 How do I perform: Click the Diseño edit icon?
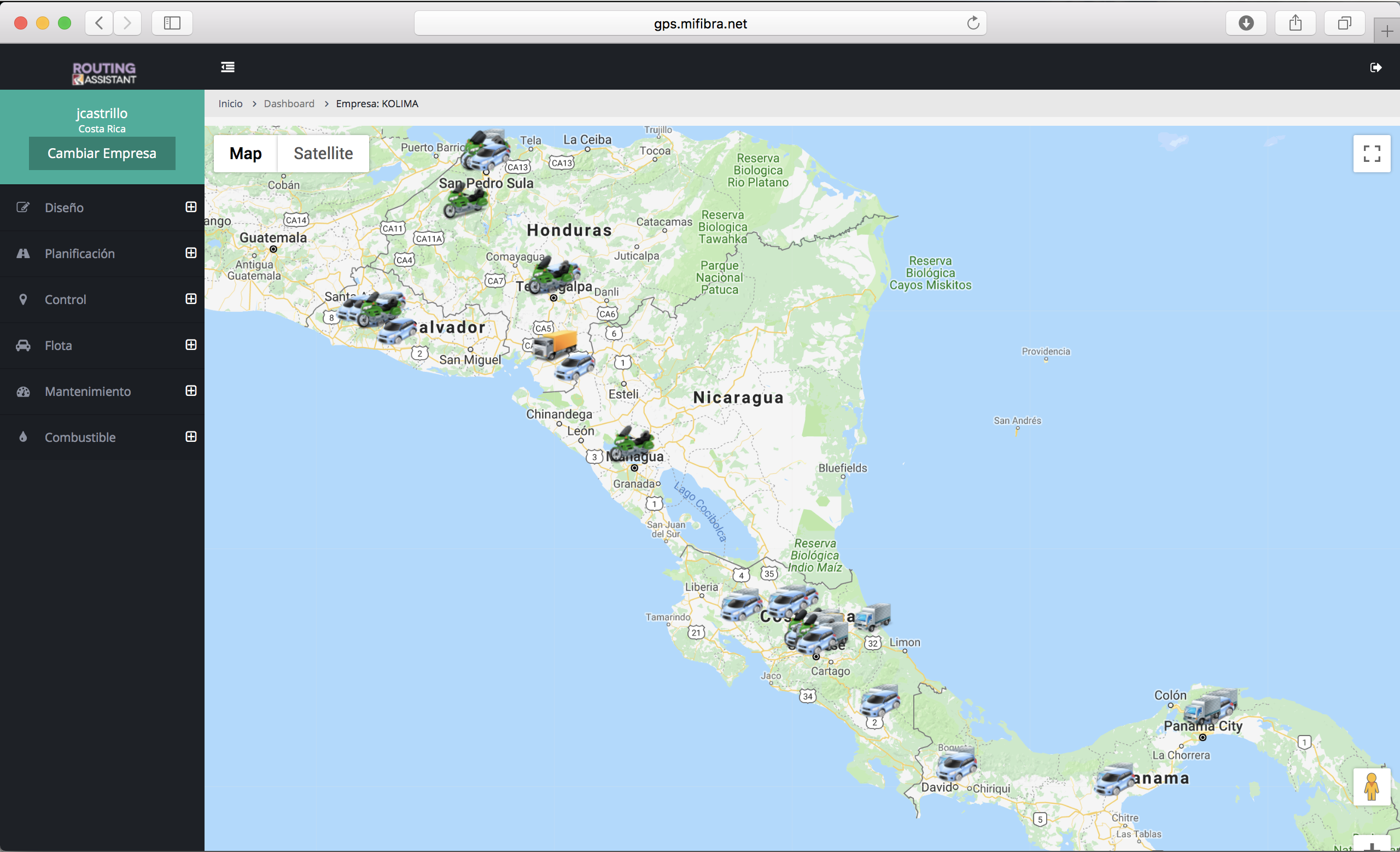point(23,207)
